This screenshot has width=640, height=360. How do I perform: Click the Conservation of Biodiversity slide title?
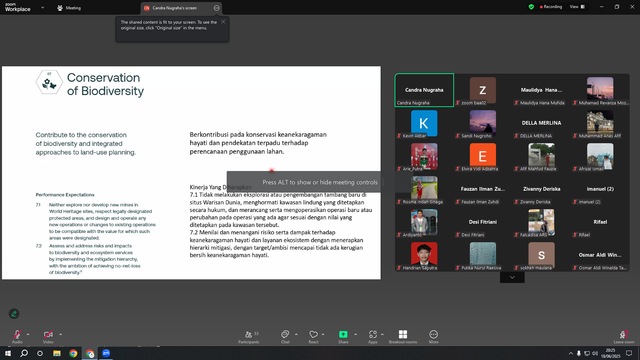click(x=105, y=84)
